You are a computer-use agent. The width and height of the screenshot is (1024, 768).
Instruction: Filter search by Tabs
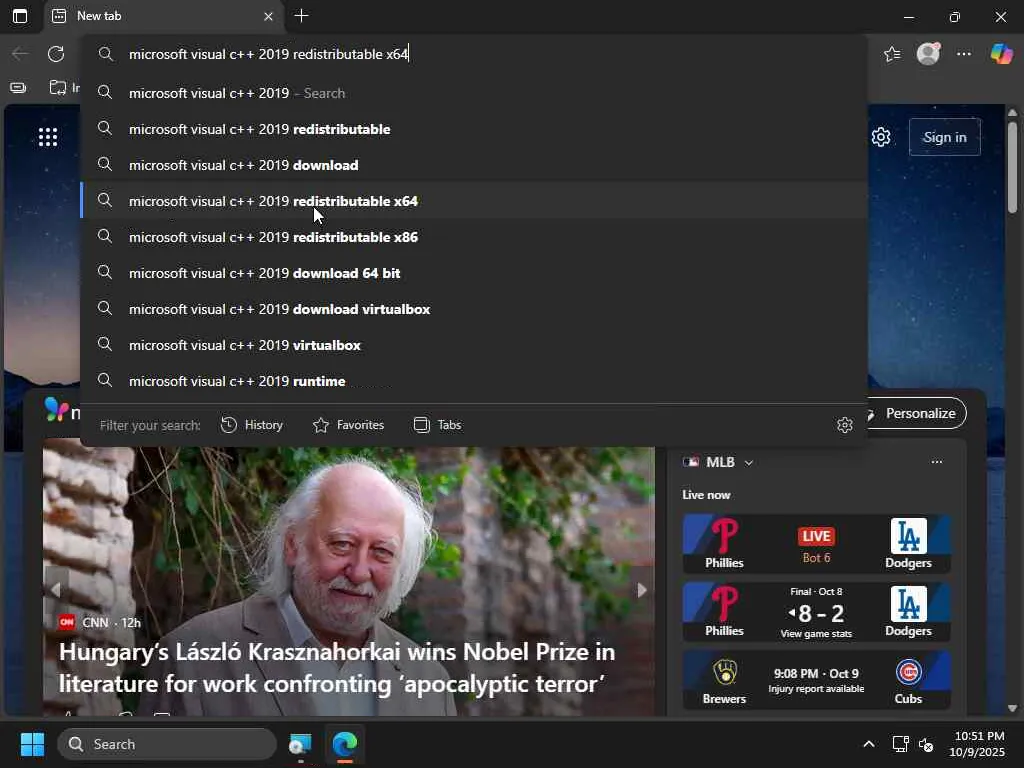[x=438, y=424]
